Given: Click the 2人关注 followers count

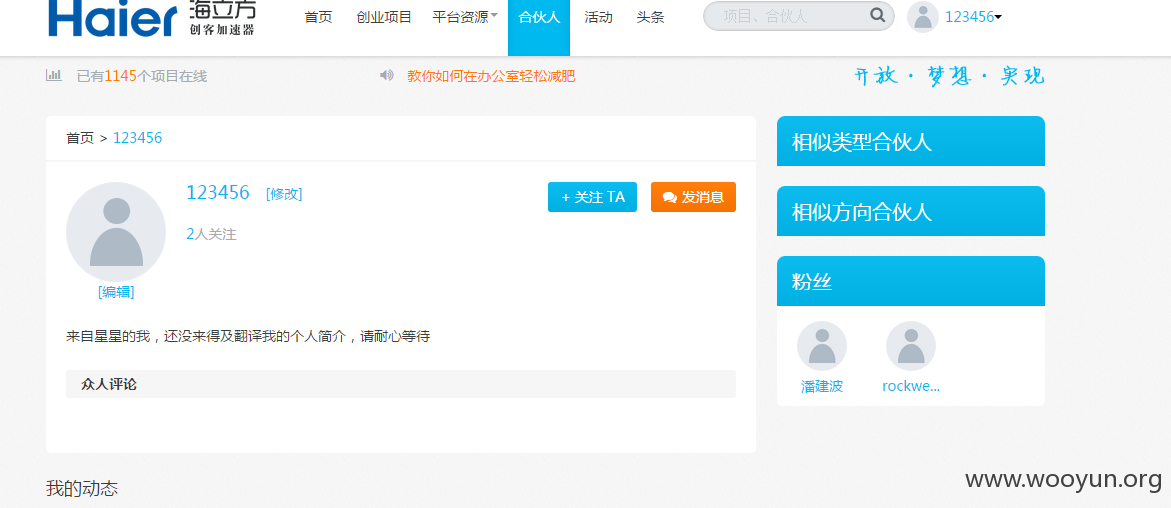Looking at the screenshot, I should 211,234.
